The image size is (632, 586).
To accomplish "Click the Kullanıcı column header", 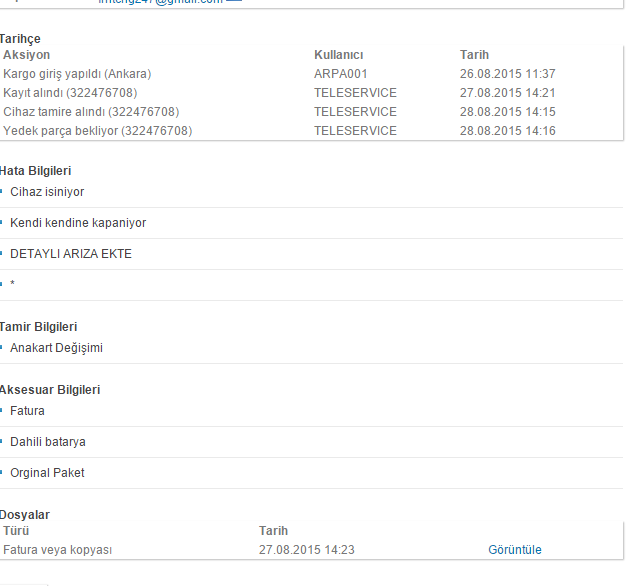I will tap(338, 55).
